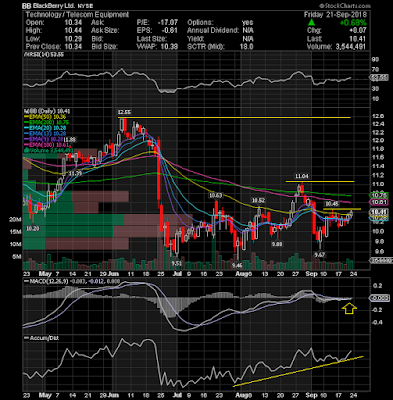Viewport: 393px width, 400px height.
Task: Click the SCTR (Mid) value 18.0
Action: coord(247,47)
